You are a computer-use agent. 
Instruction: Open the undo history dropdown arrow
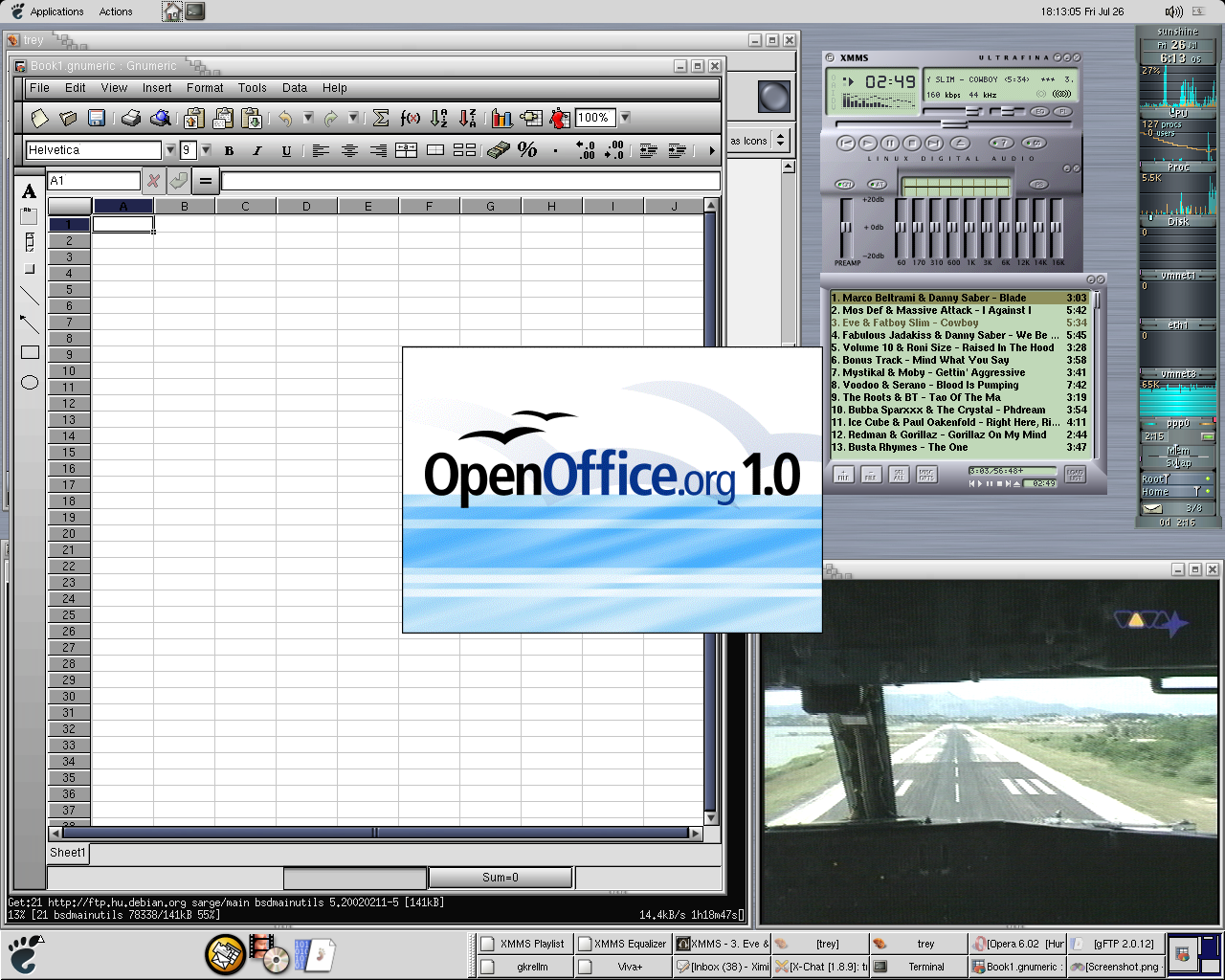pos(307,118)
